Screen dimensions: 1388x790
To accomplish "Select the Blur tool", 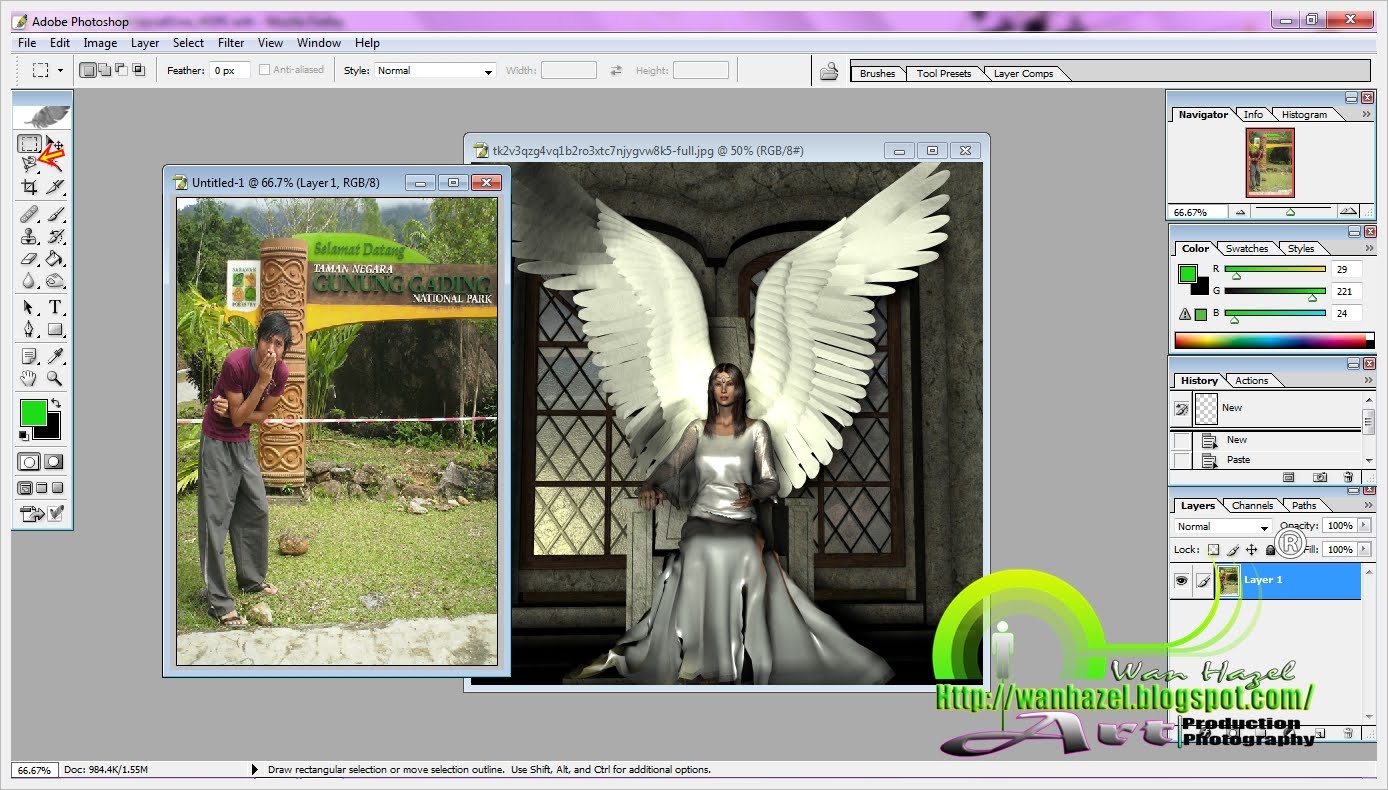I will [29, 281].
